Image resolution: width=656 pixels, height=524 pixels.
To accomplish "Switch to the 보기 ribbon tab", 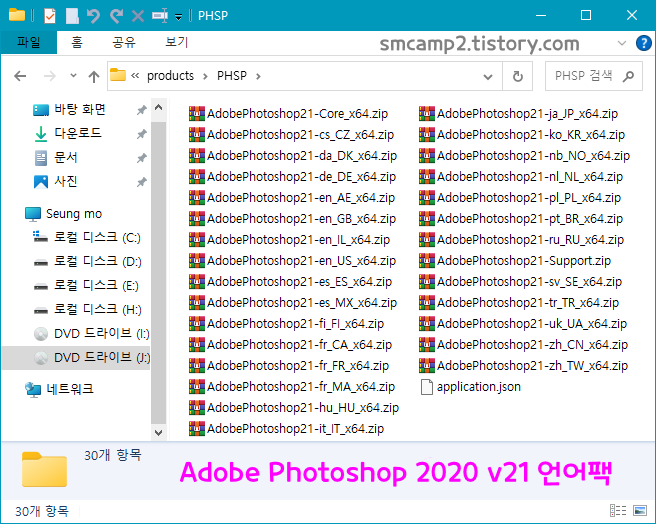I will pyautogui.click(x=177, y=42).
